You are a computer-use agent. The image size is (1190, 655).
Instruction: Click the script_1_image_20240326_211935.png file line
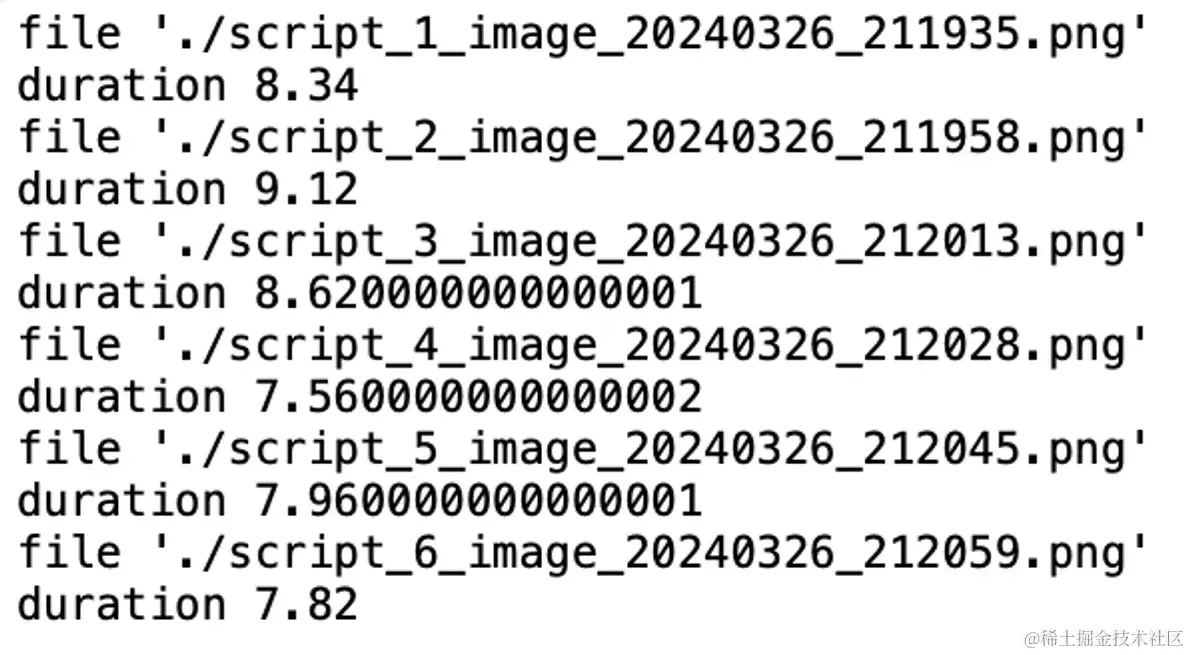tap(583, 35)
